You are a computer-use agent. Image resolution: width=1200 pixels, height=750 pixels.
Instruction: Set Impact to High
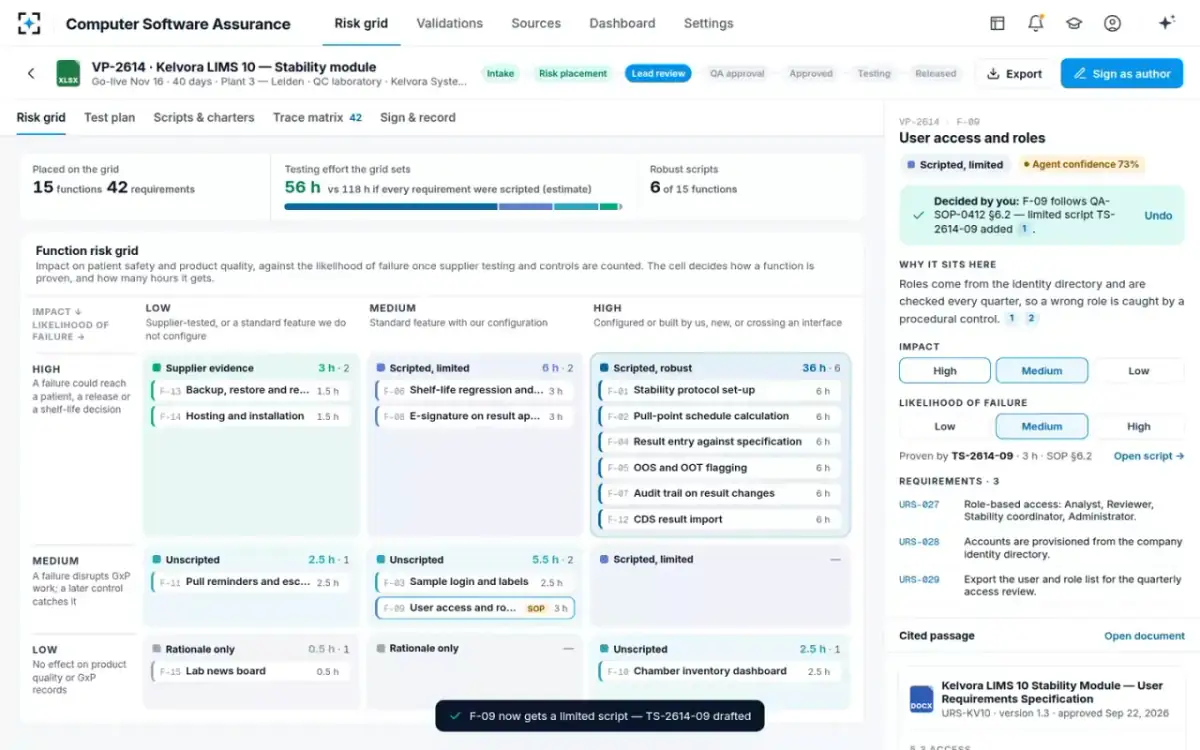(x=945, y=371)
